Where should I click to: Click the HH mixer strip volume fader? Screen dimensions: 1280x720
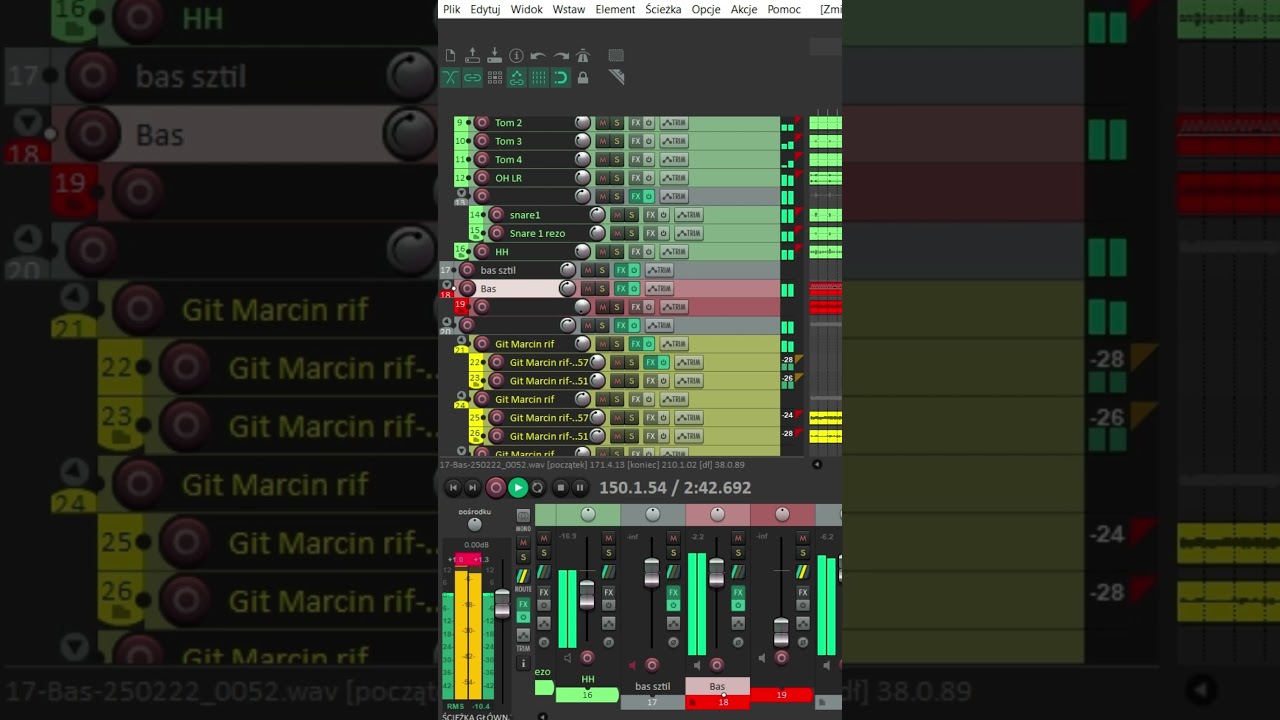click(587, 595)
